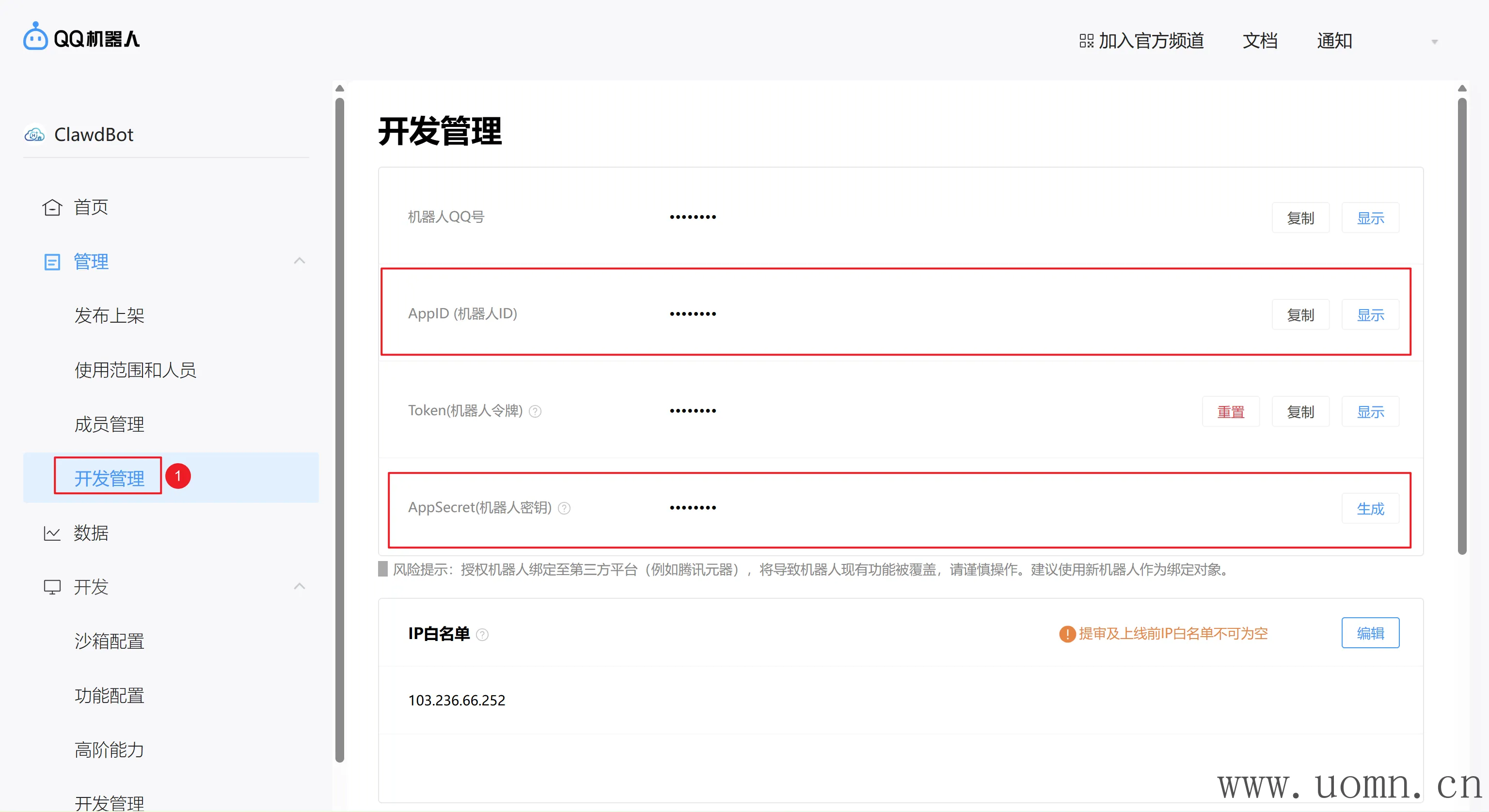Viewport: 1489px width, 812px height.
Task: Collapse the 管理 menu section
Action: click(300, 261)
